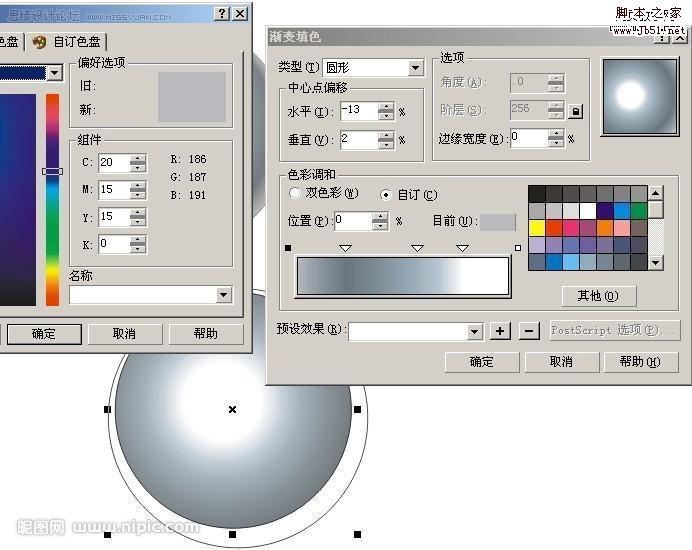Adjust the K value spinner
This screenshot has width=692, height=550.
(x=138, y=244)
